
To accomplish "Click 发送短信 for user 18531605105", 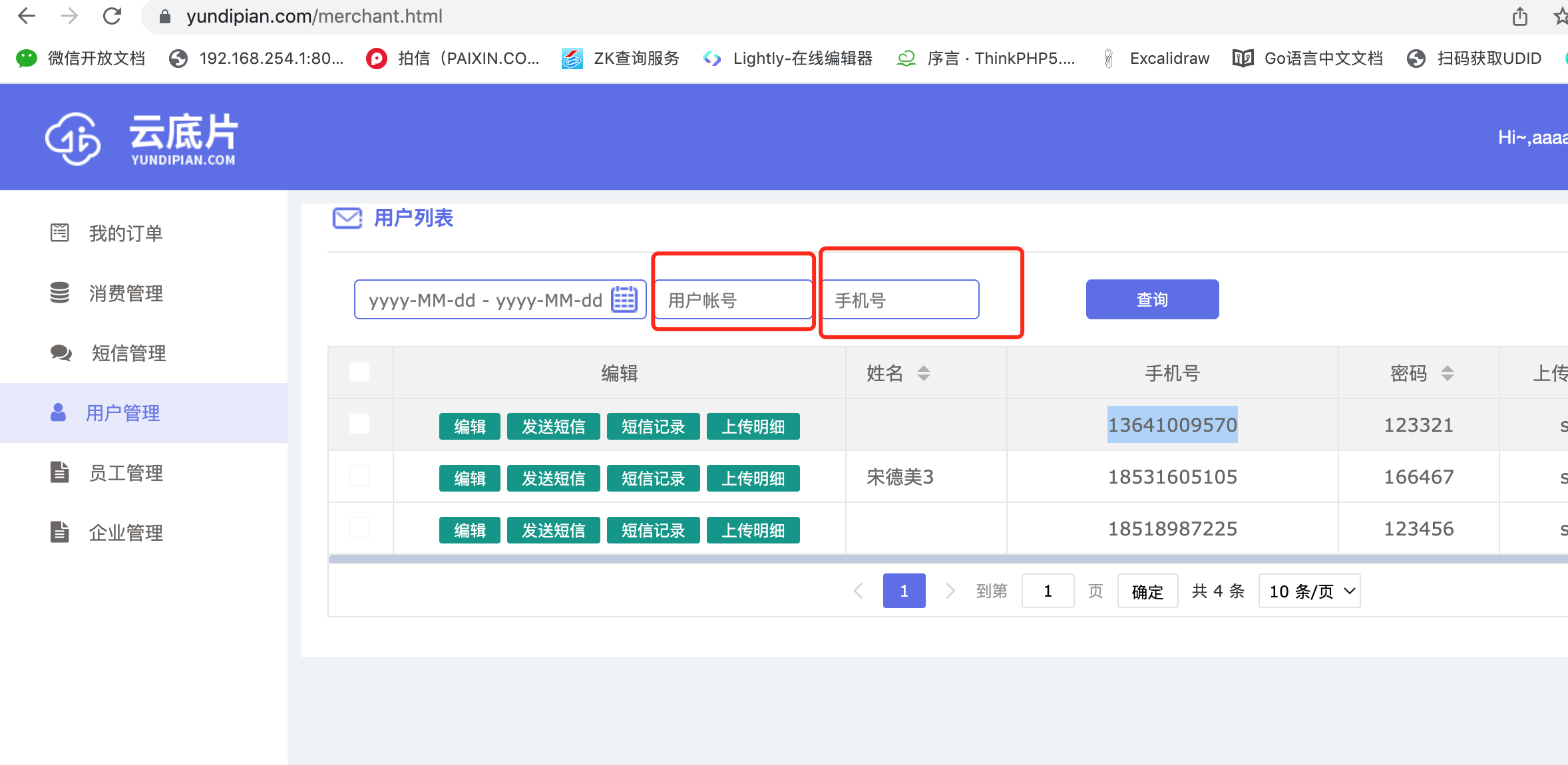I will point(553,478).
